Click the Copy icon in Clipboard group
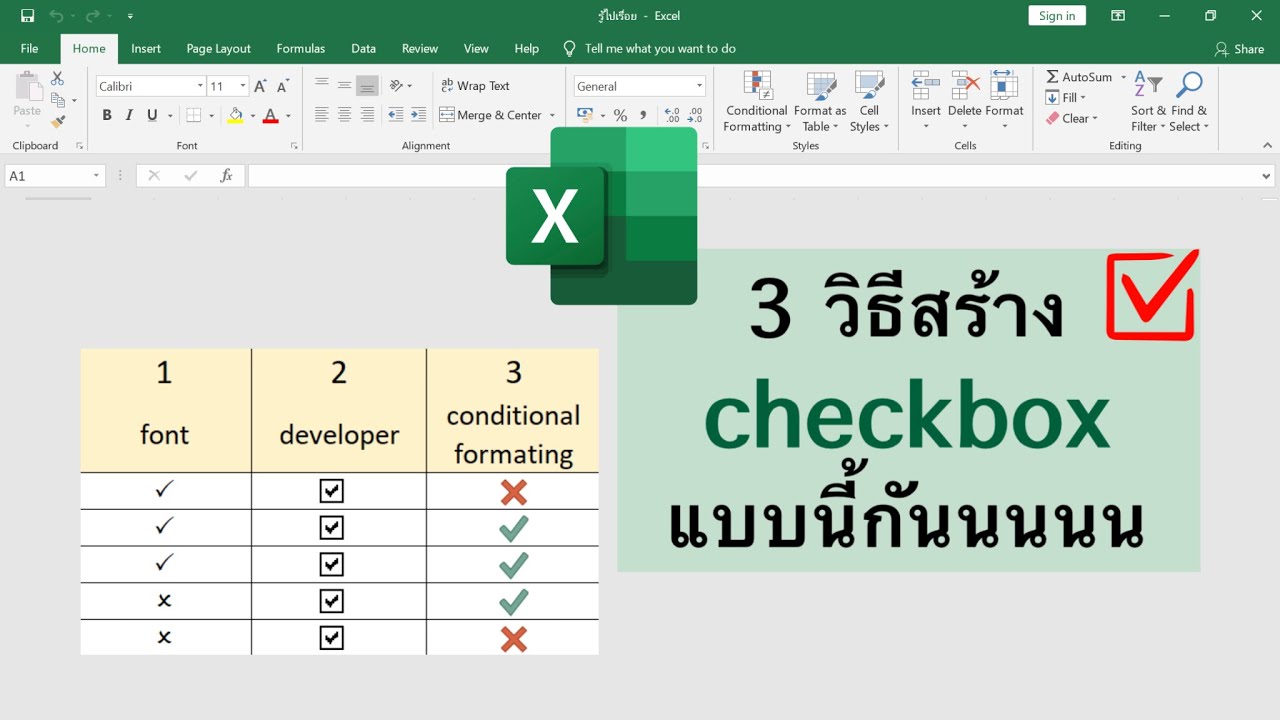 [x=58, y=100]
